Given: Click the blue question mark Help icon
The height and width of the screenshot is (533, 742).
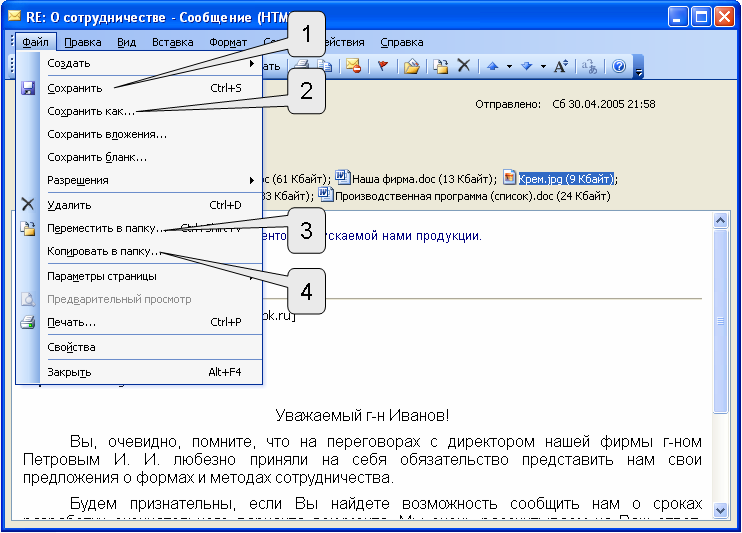Looking at the screenshot, I should coord(618,66).
